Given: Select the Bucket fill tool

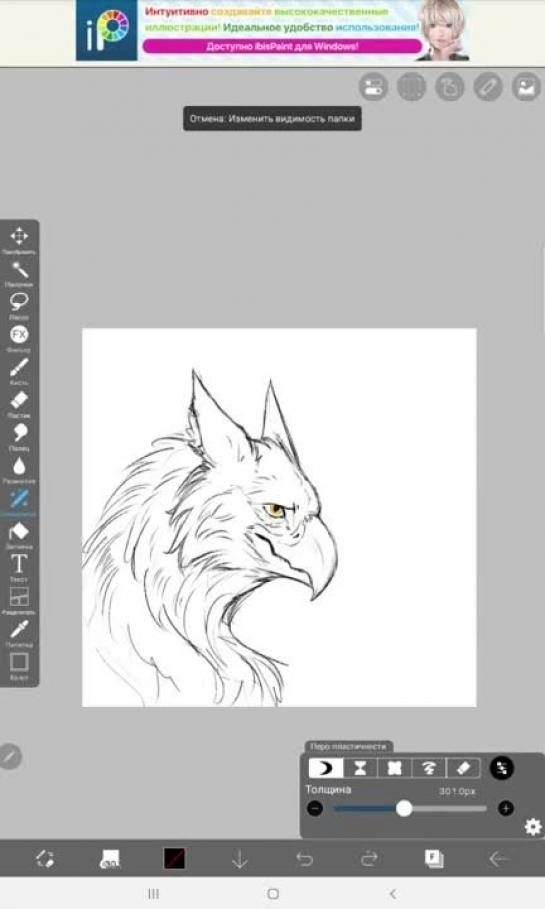Looking at the screenshot, I should 19,531.
